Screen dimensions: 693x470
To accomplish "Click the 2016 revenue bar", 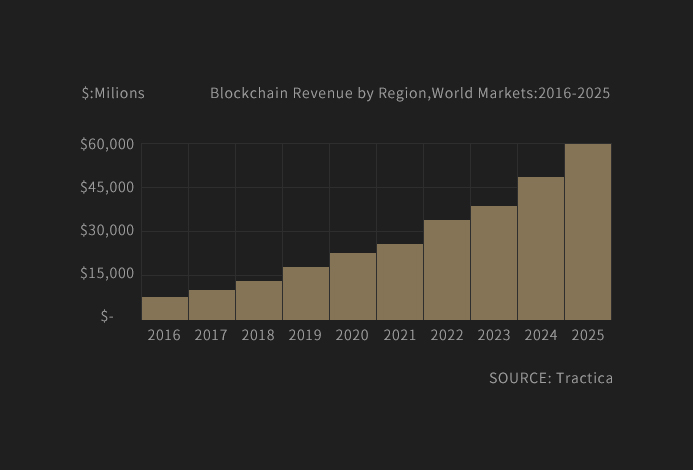I will pos(165,308).
